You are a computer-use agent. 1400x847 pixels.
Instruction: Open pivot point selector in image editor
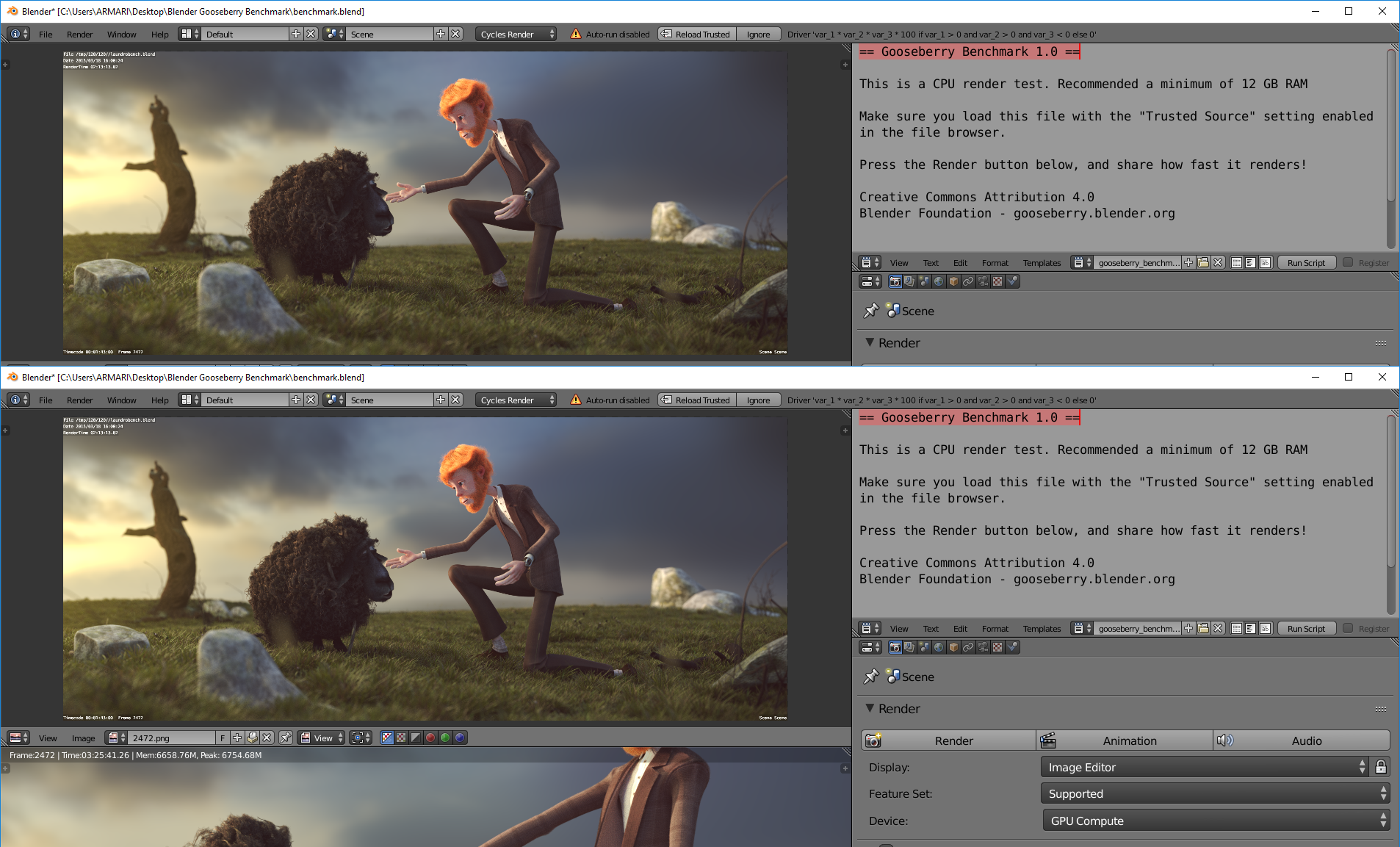pos(361,738)
